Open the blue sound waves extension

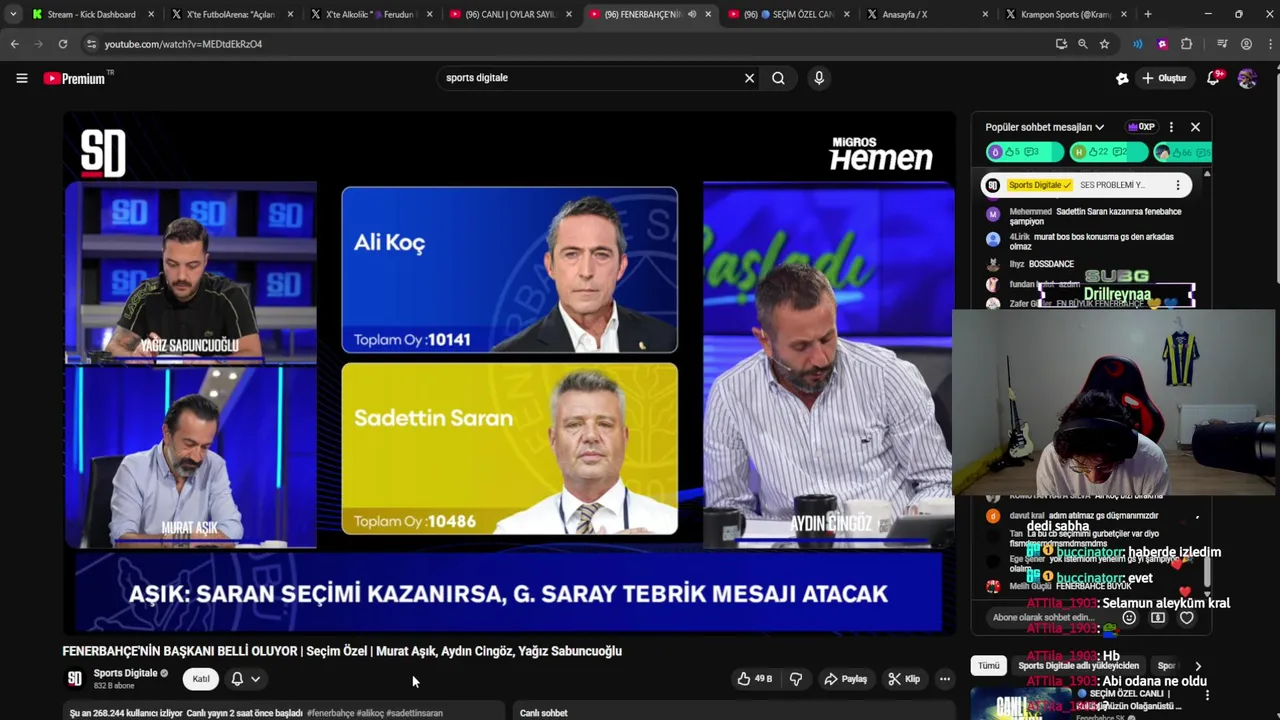pyautogui.click(x=1137, y=44)
